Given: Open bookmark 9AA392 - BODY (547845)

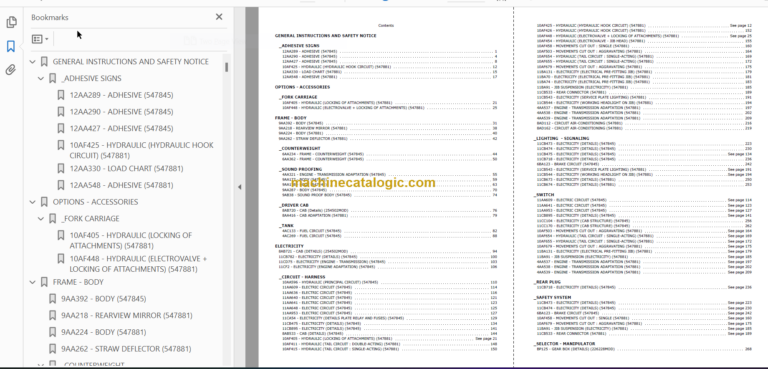Looking at the screenshot, I should tap(103, 299).
